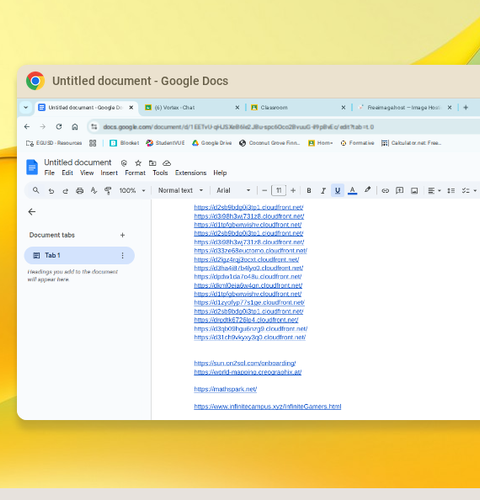Print the document with printer icon
Viewport: 480px width, 500px height.
pos(80,191)
